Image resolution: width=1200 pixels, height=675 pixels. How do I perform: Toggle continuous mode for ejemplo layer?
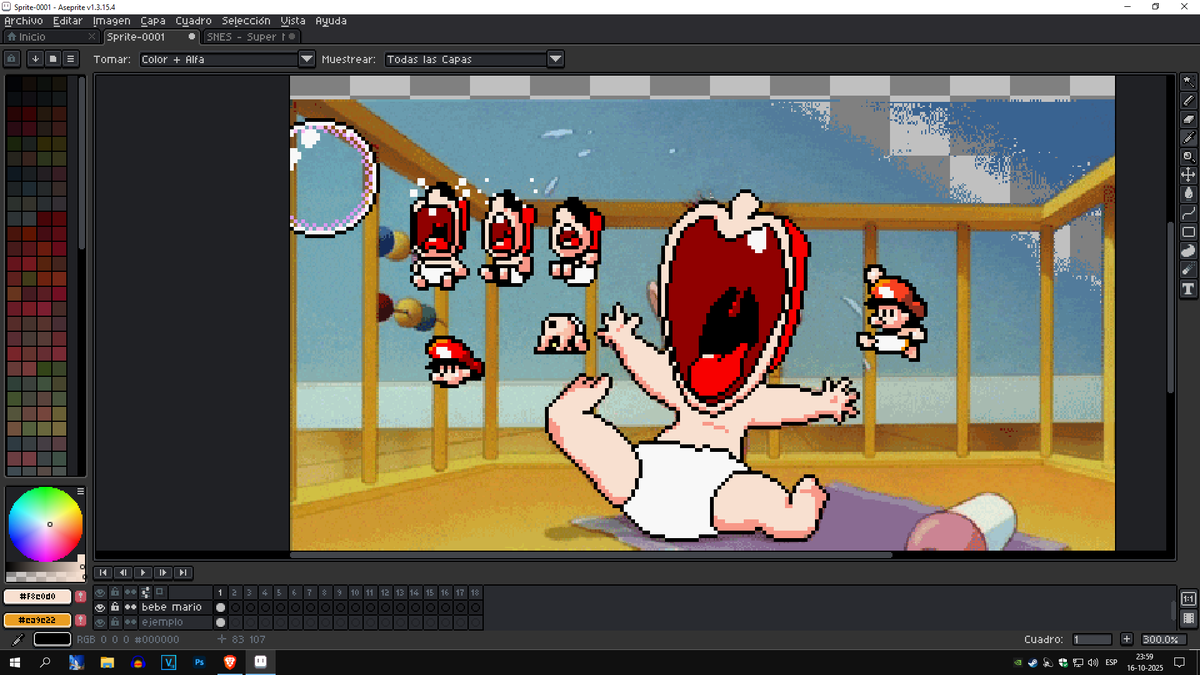click(x=130, y=622)
